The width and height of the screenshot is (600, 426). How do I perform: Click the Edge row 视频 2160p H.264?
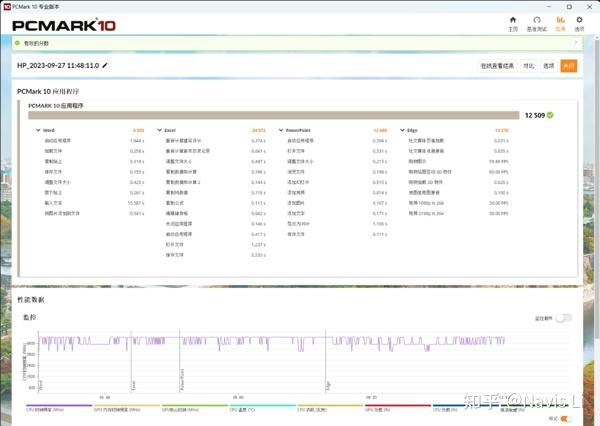coord(426,213)
